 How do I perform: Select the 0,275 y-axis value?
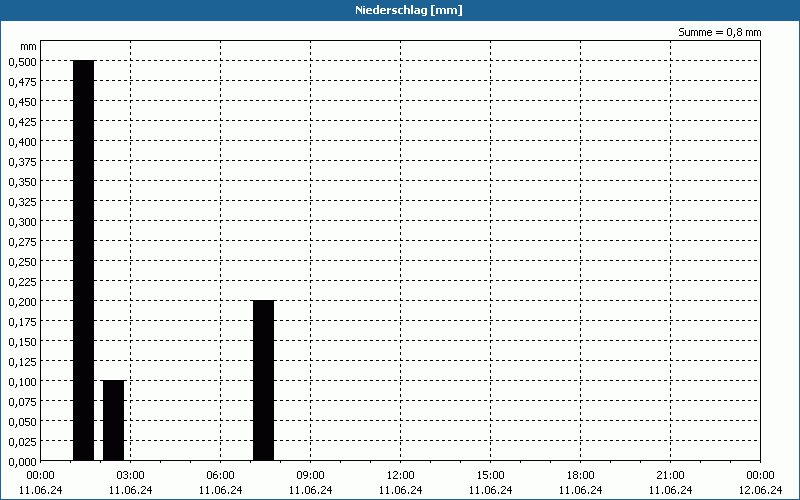click(23, 242)
